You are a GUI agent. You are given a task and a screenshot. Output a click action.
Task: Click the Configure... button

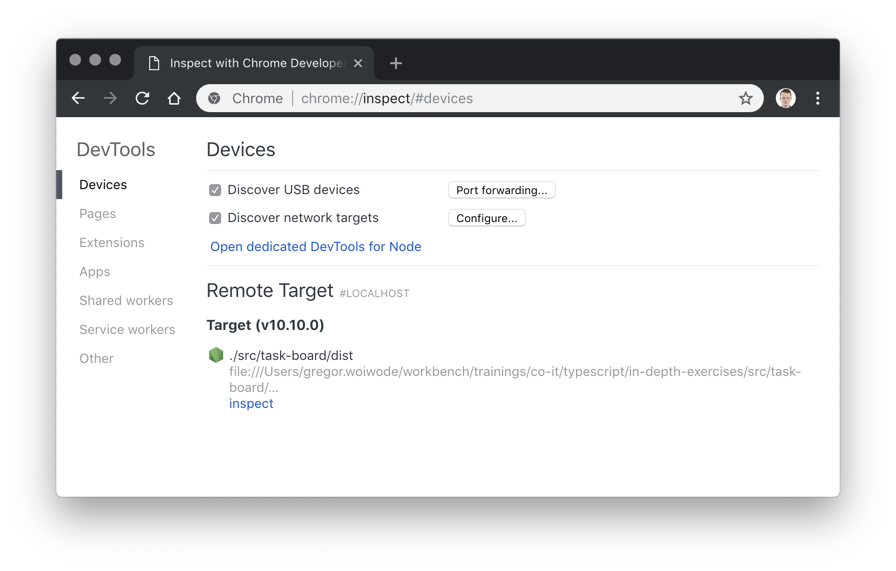point(487,218)
